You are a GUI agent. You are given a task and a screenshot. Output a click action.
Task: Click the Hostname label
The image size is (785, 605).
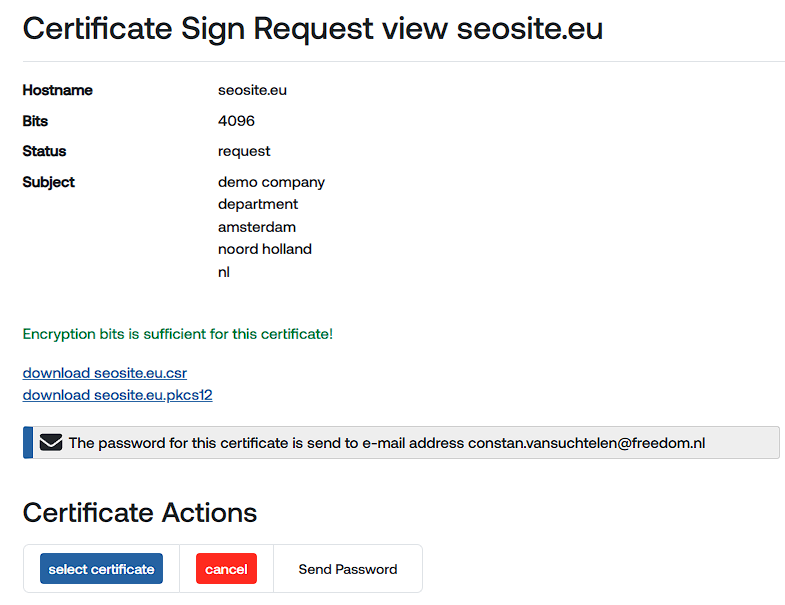tap(57, 90)
